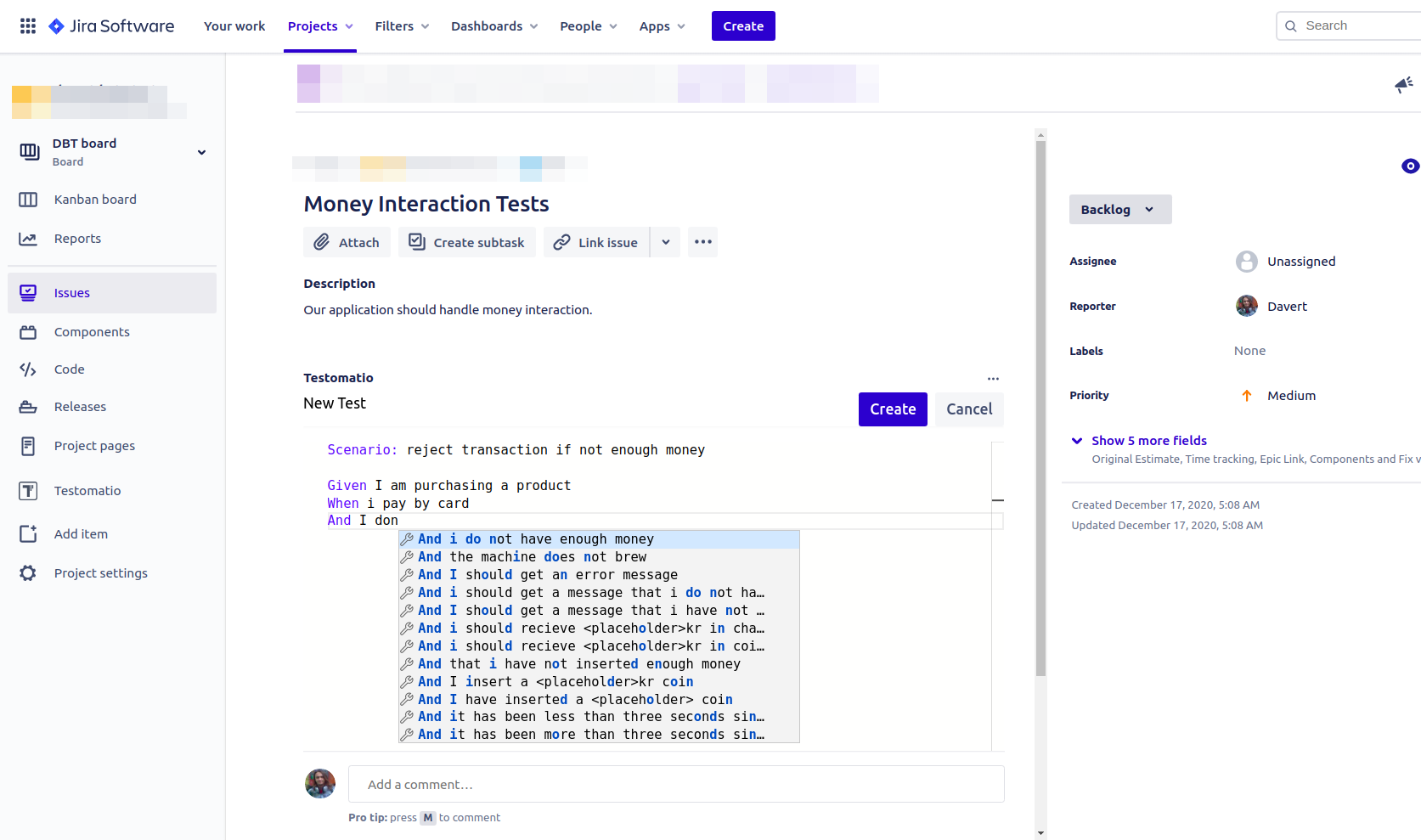Go to Your work
Viewport: 1421px width, 840px height.
(234, 26)
